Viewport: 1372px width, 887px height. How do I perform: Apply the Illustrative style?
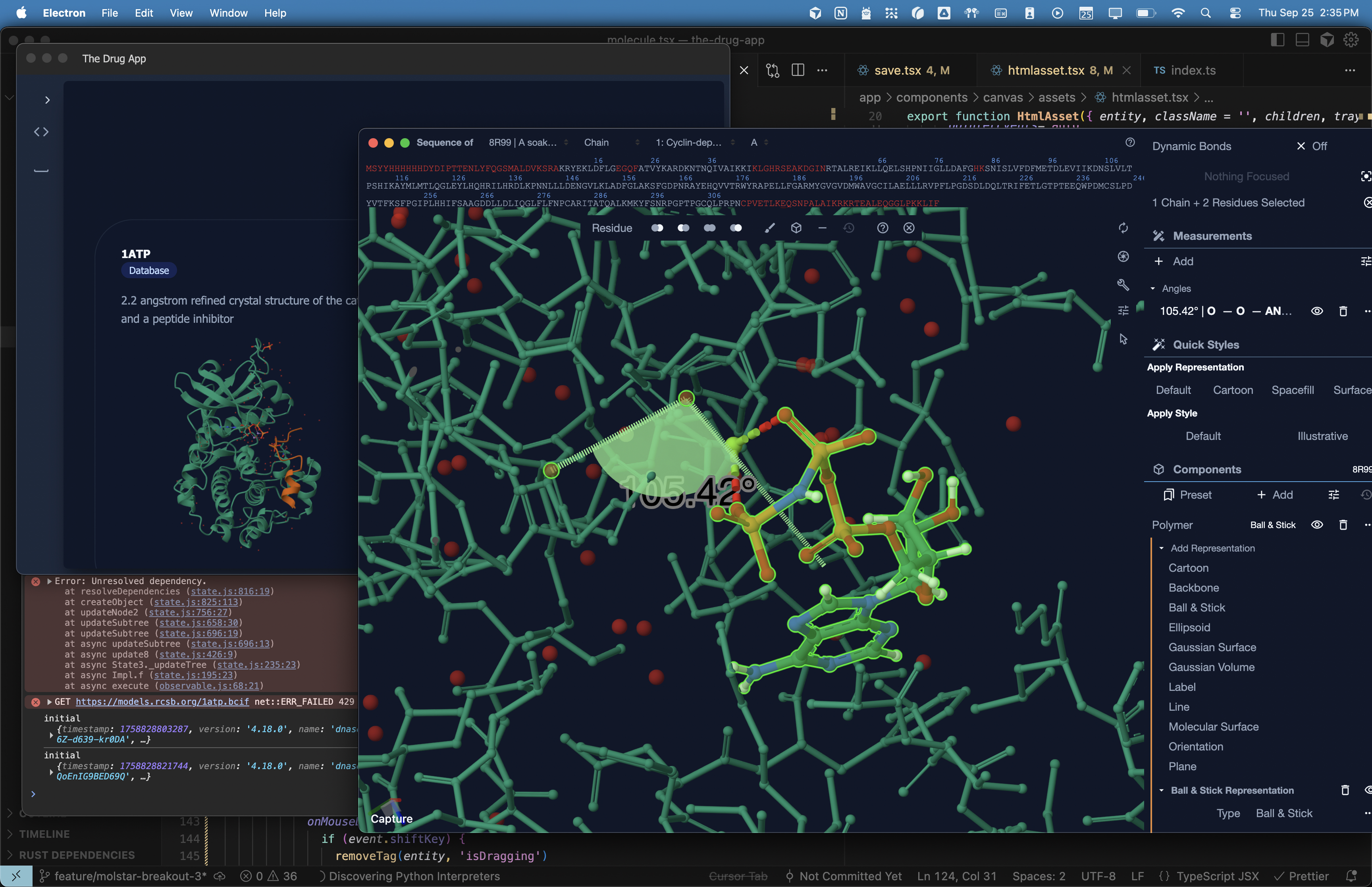pos(1322,436)
